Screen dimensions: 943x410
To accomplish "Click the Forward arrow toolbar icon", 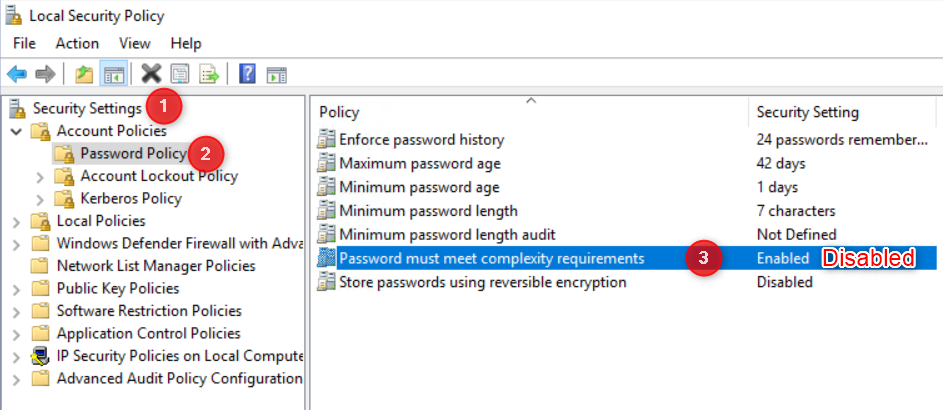I will click(44, 74).
